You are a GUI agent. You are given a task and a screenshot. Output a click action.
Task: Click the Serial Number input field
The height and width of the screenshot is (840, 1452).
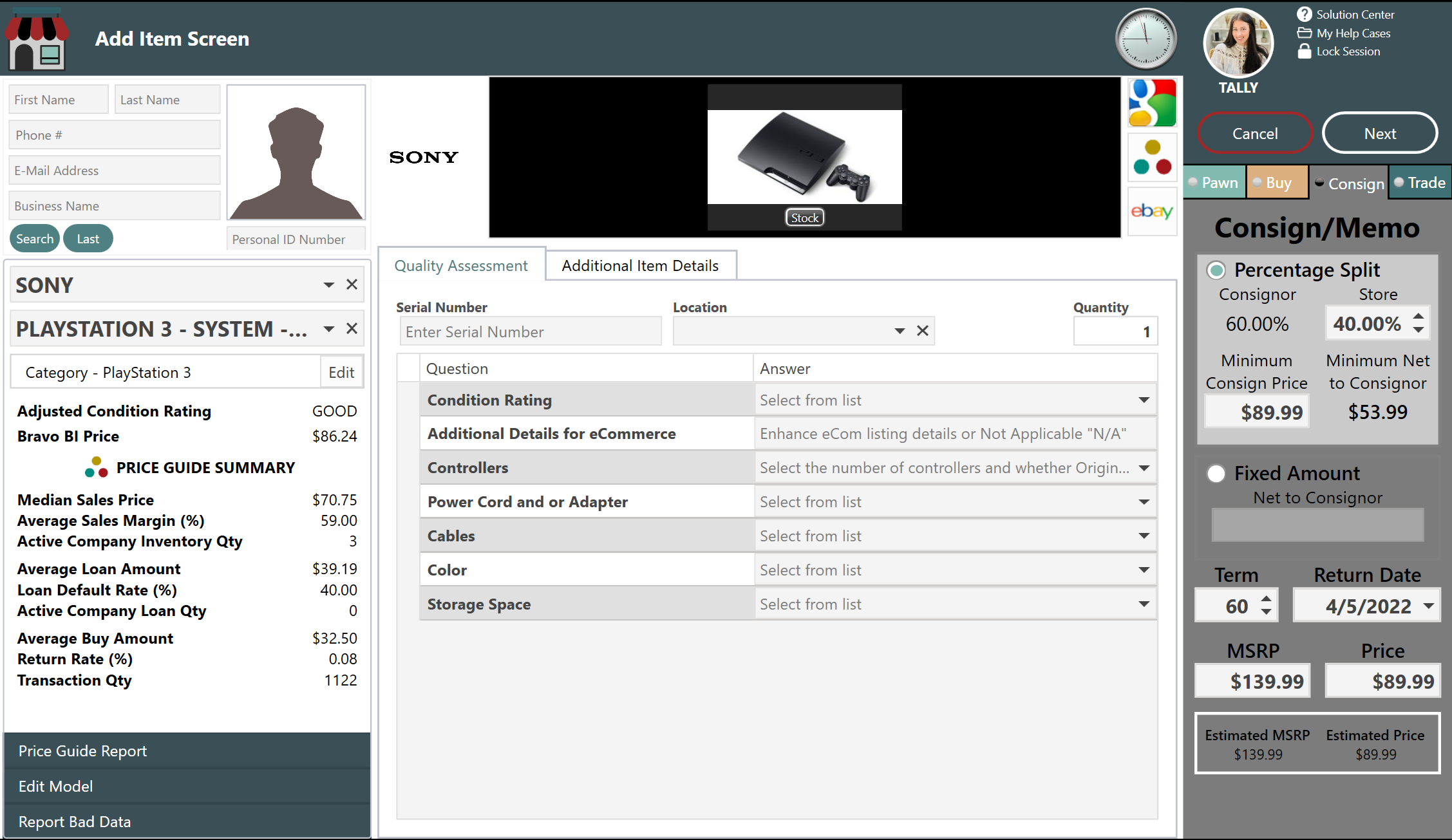click(529, 332)
